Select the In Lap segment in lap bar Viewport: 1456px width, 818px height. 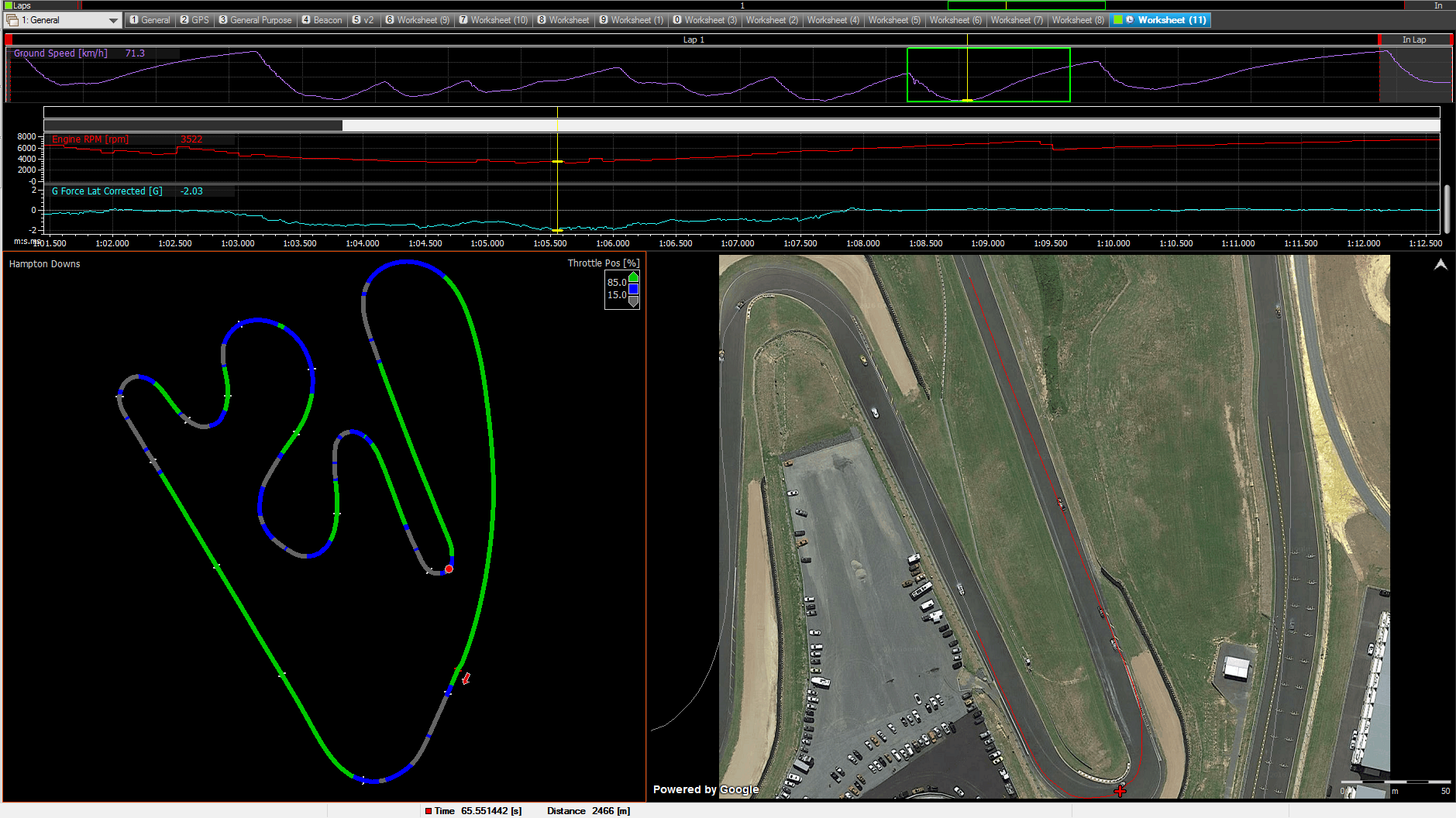click(1414, 40)
